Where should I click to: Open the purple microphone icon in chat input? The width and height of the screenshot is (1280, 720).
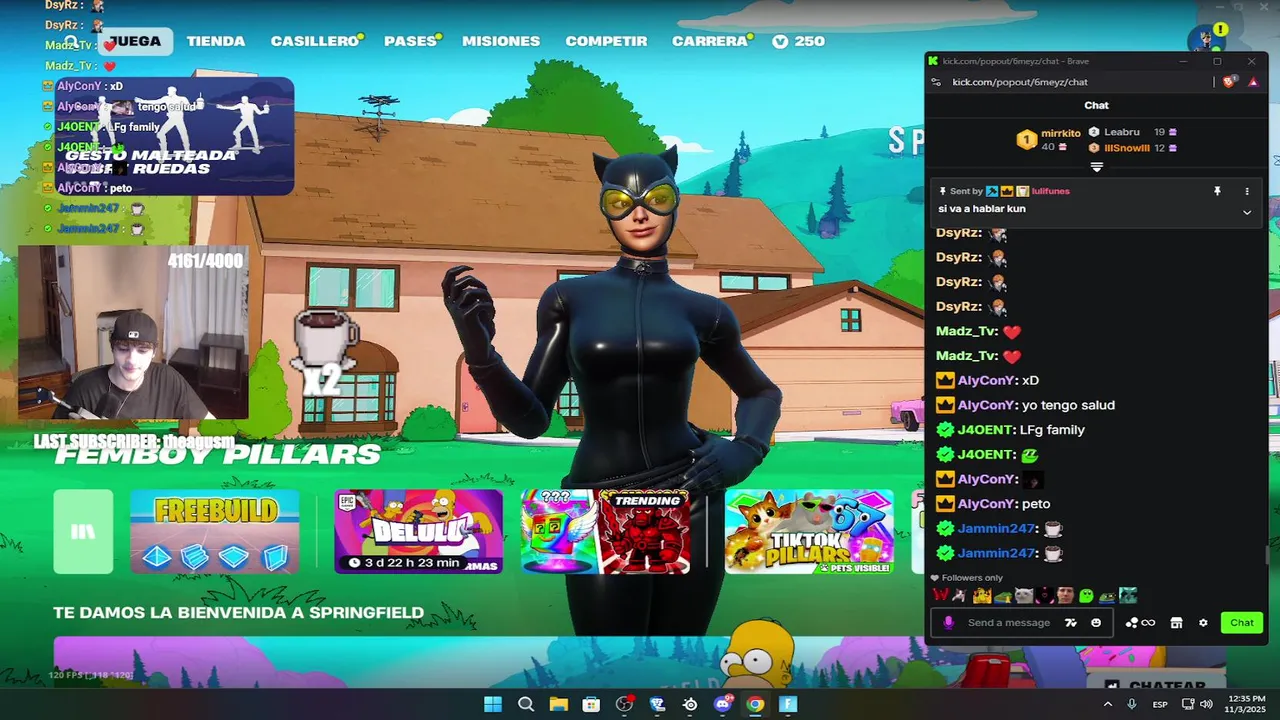coord(948,622)
